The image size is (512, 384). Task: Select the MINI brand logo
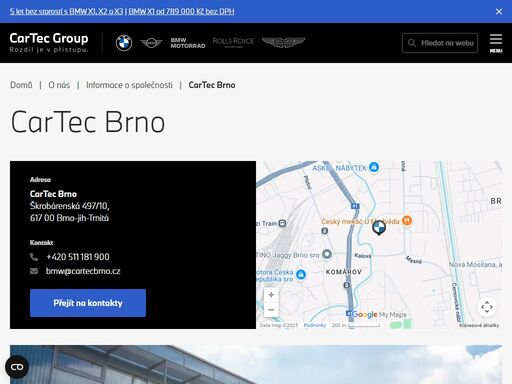[151, 43]
